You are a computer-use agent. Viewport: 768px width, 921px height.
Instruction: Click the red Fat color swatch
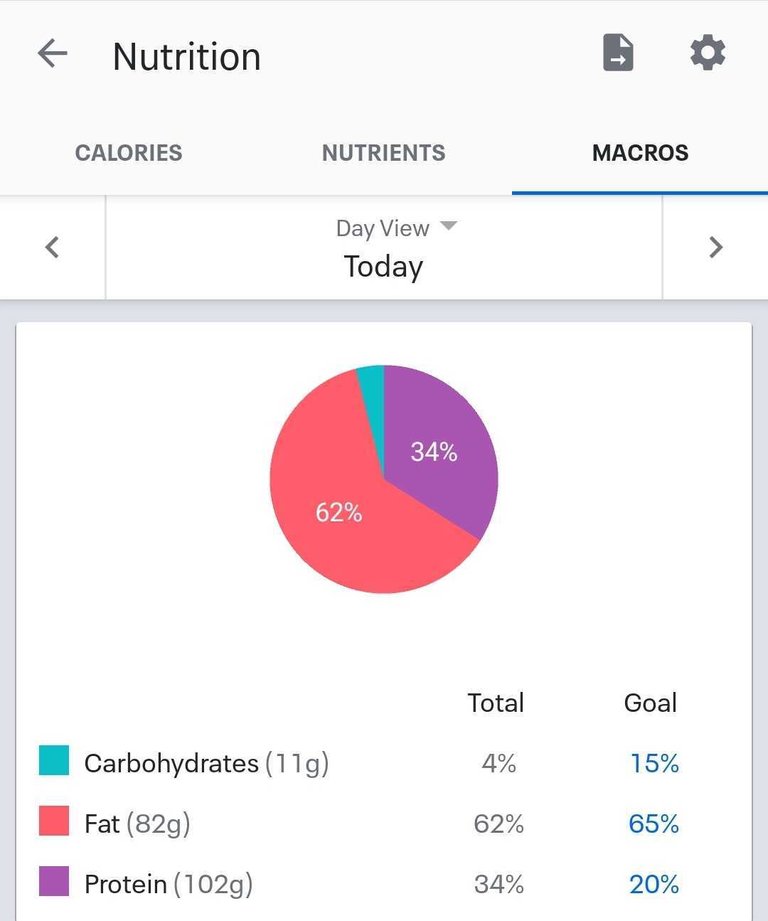point(54,821)
